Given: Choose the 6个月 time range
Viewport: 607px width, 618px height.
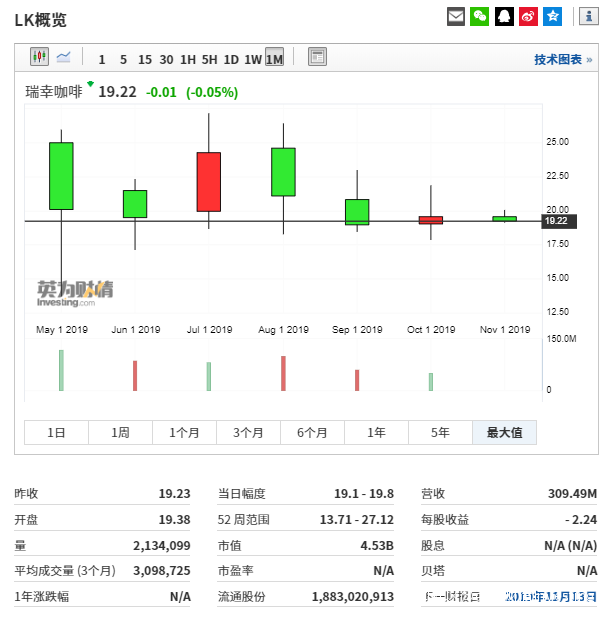Looking at the screenshot, I should [x=312, y=432].
